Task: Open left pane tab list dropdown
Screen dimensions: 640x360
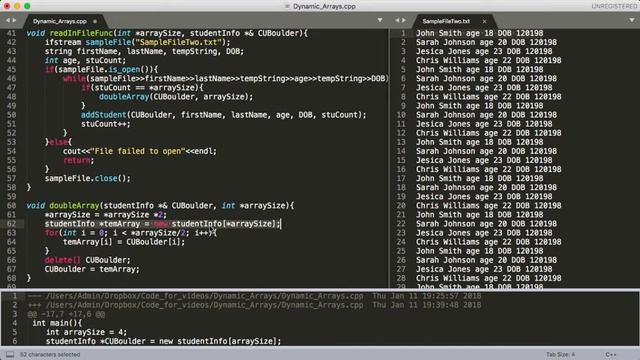Action: (x=380, y=20)
